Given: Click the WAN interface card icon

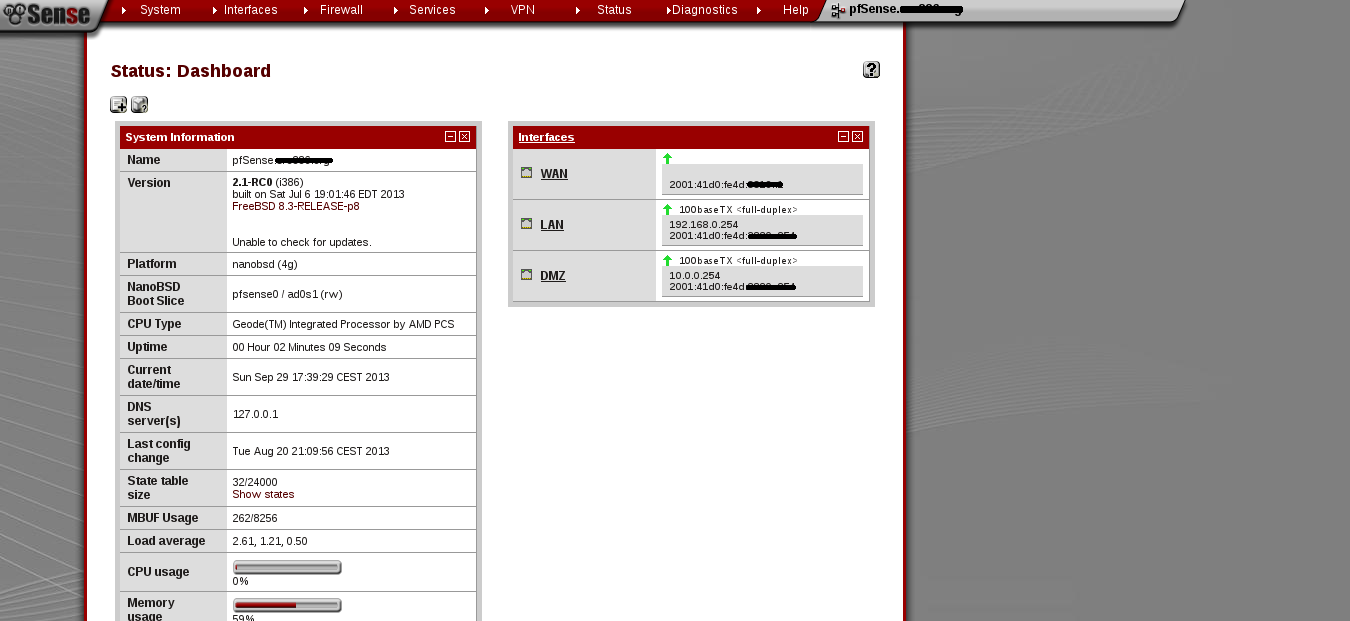Looking at the screenshot, I should pos(526,173).
